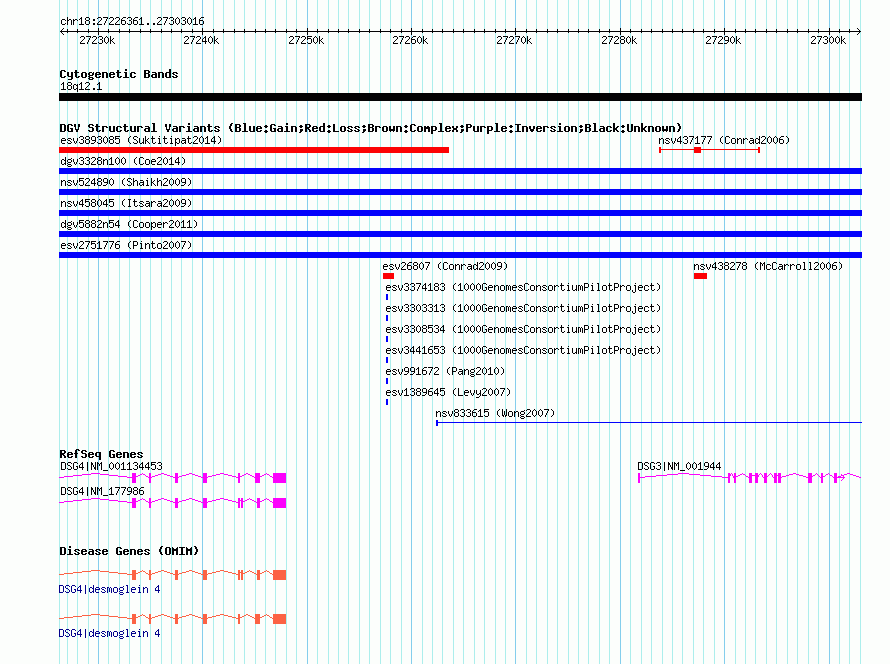Select the DSG4|NM_001134453 RefSeq gene model
This screenshot has width=890, height=664.
(x=173, y=478)
